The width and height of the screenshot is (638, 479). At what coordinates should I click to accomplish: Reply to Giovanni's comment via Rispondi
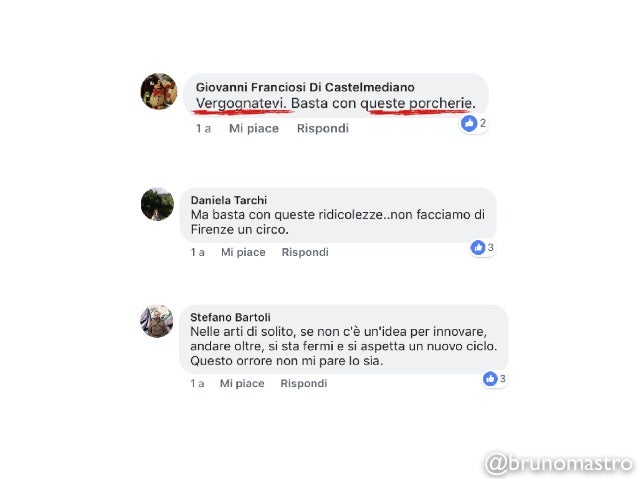pyautogui.click(x=323, y=128)
